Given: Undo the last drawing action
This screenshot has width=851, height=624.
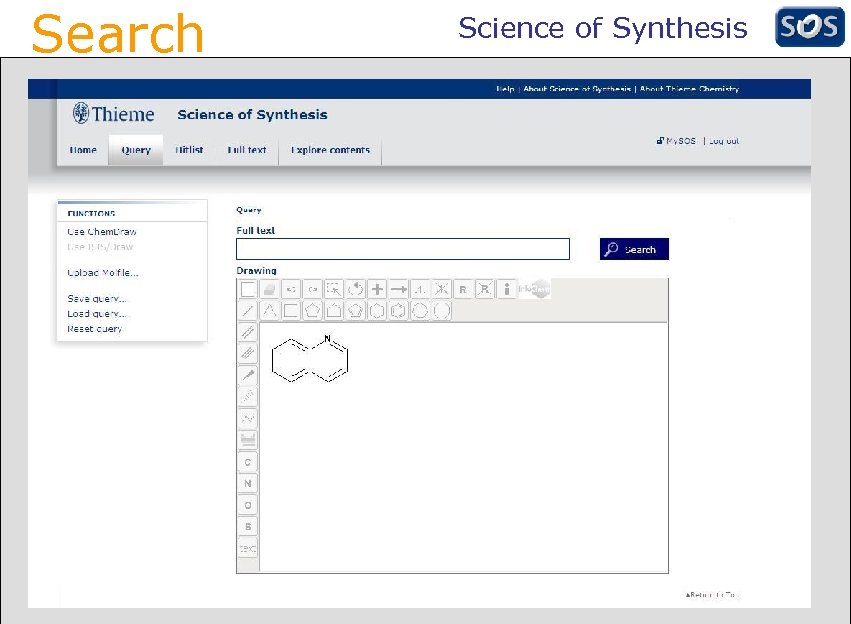Looking at the screenshot, I should [291, 289].
